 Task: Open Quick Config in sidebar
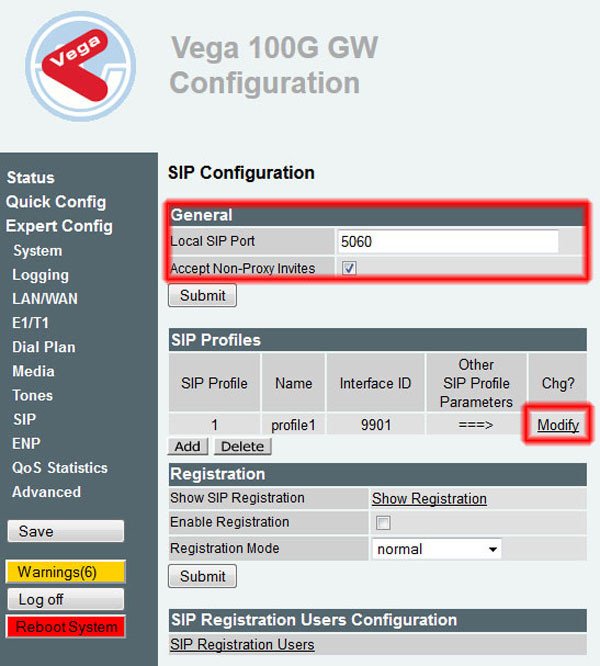pyautogui.click(x=56, y=202)
